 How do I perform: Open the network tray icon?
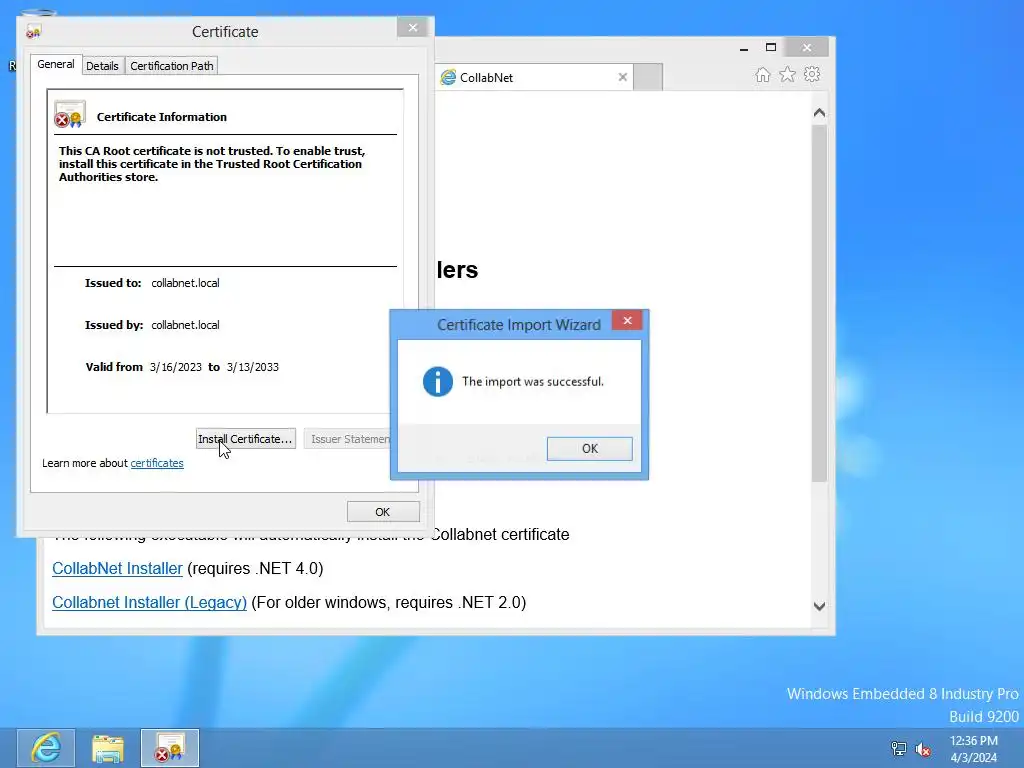[x=899, y=749]
